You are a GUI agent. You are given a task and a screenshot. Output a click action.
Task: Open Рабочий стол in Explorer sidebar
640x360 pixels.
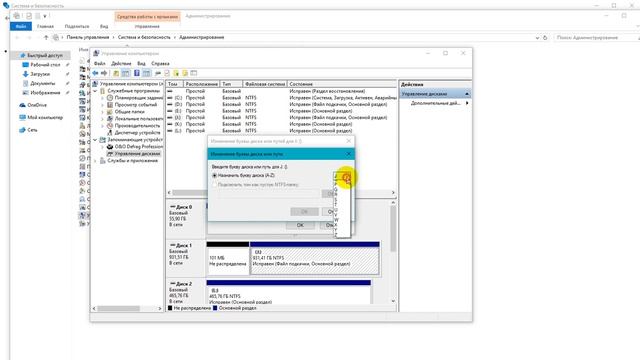(x=45, y=64)
